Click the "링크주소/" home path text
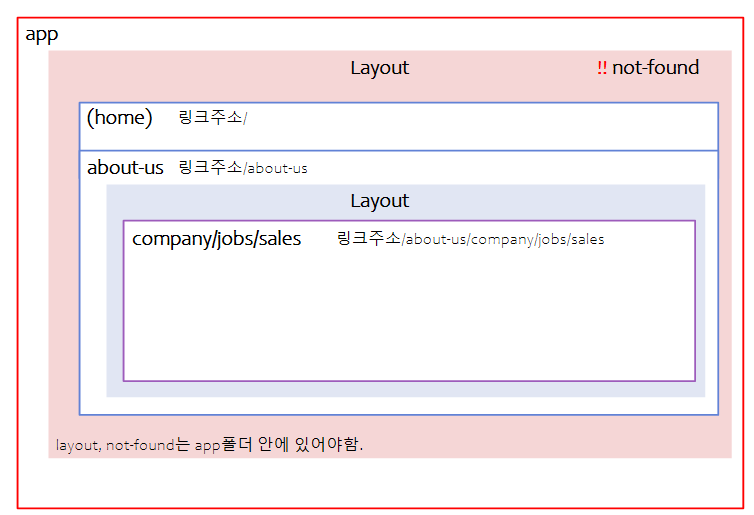This screenshot has height=515, width=754. point(213,117)
